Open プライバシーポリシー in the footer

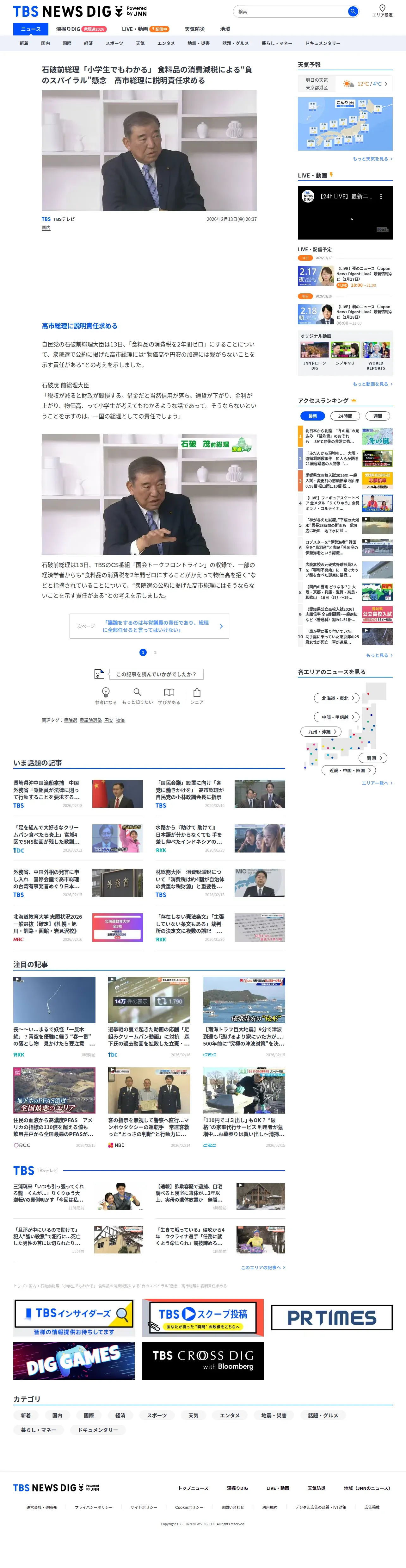[94, 1508]
